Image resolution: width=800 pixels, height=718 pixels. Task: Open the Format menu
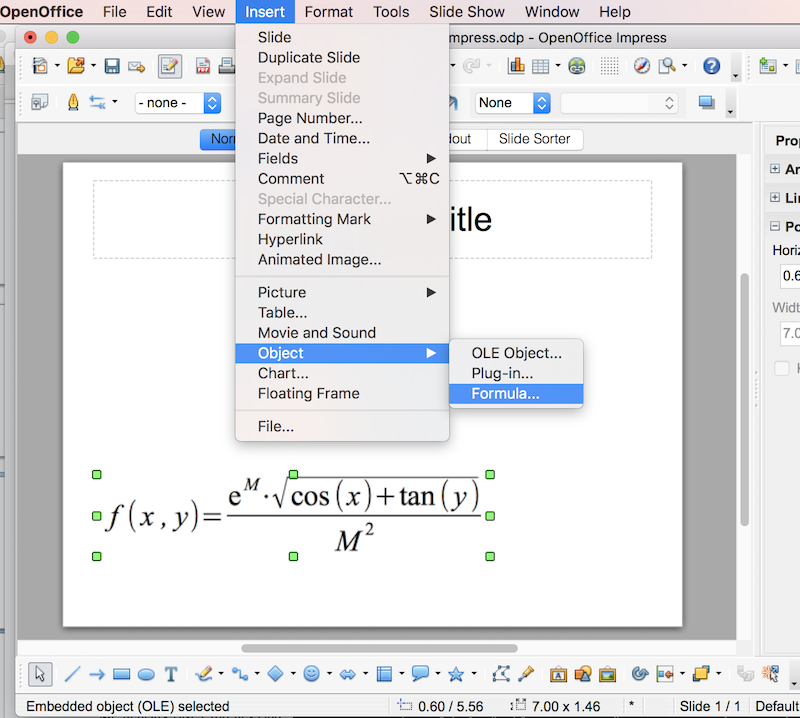328,11
